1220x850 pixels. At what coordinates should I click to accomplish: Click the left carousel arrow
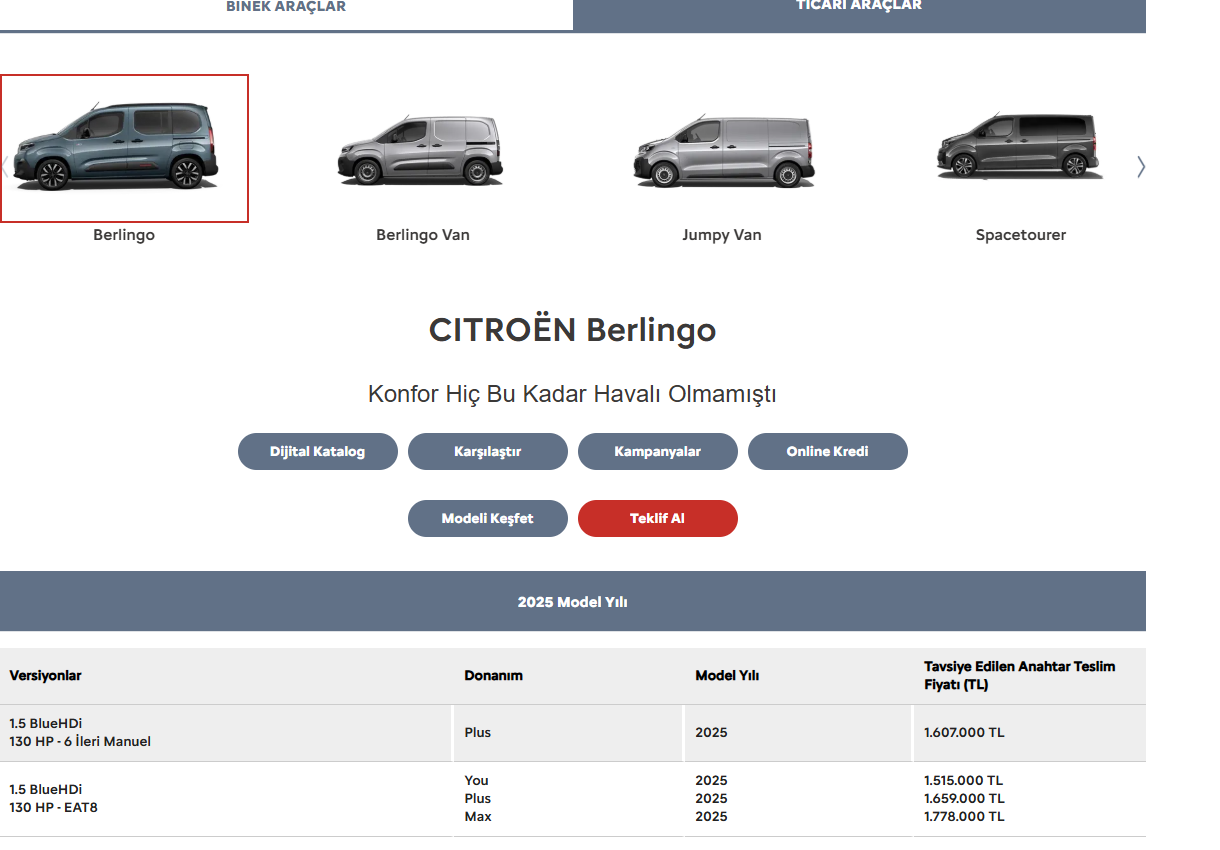tap(5, 167)
